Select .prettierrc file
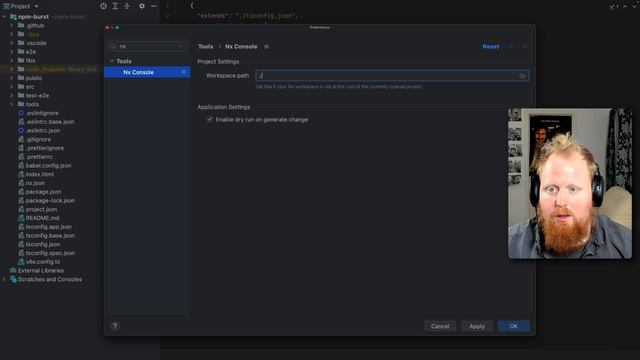The image size is (640, 360). 39,157
